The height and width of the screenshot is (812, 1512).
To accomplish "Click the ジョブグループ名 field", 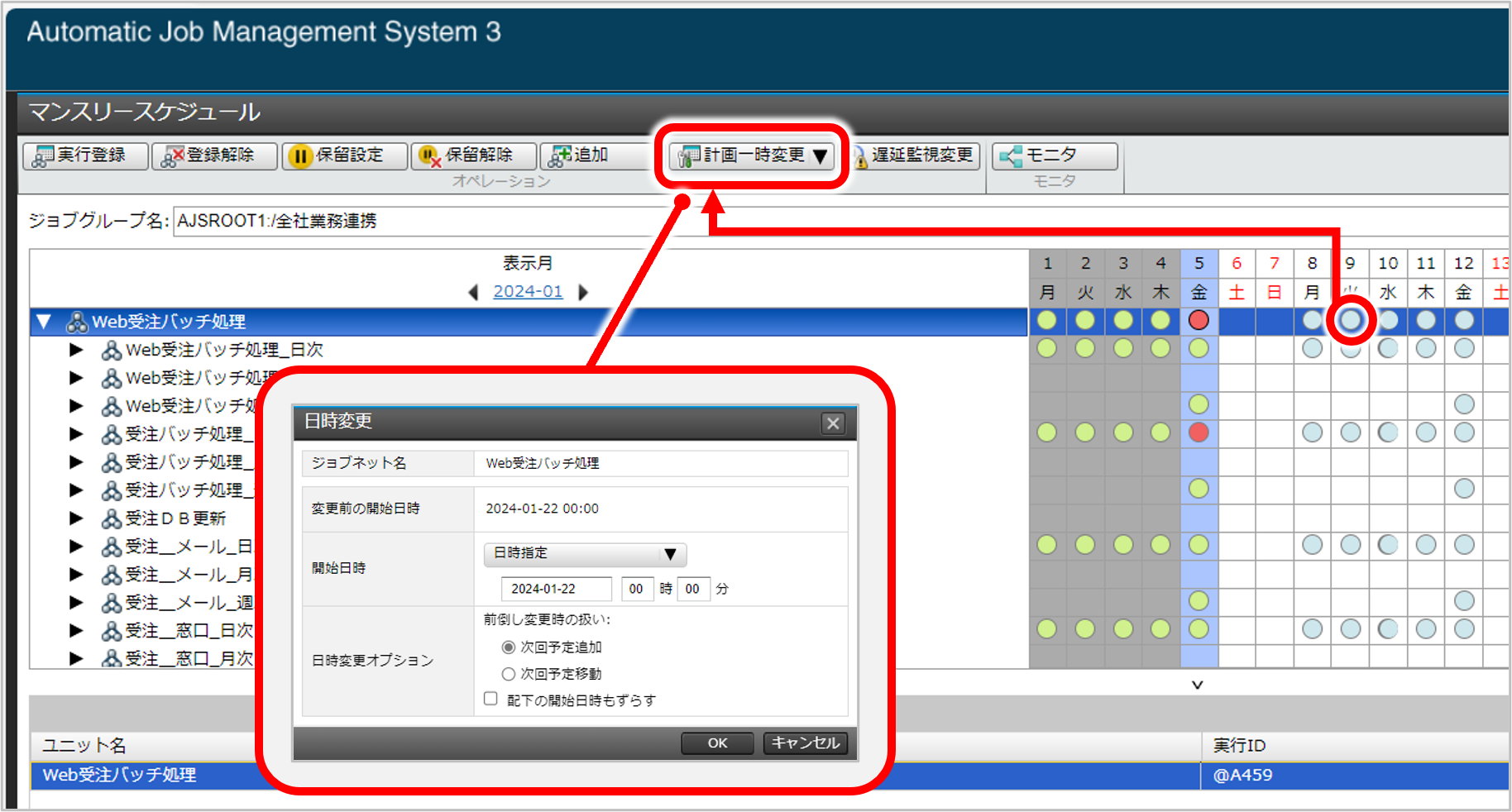I will [840, 222].
